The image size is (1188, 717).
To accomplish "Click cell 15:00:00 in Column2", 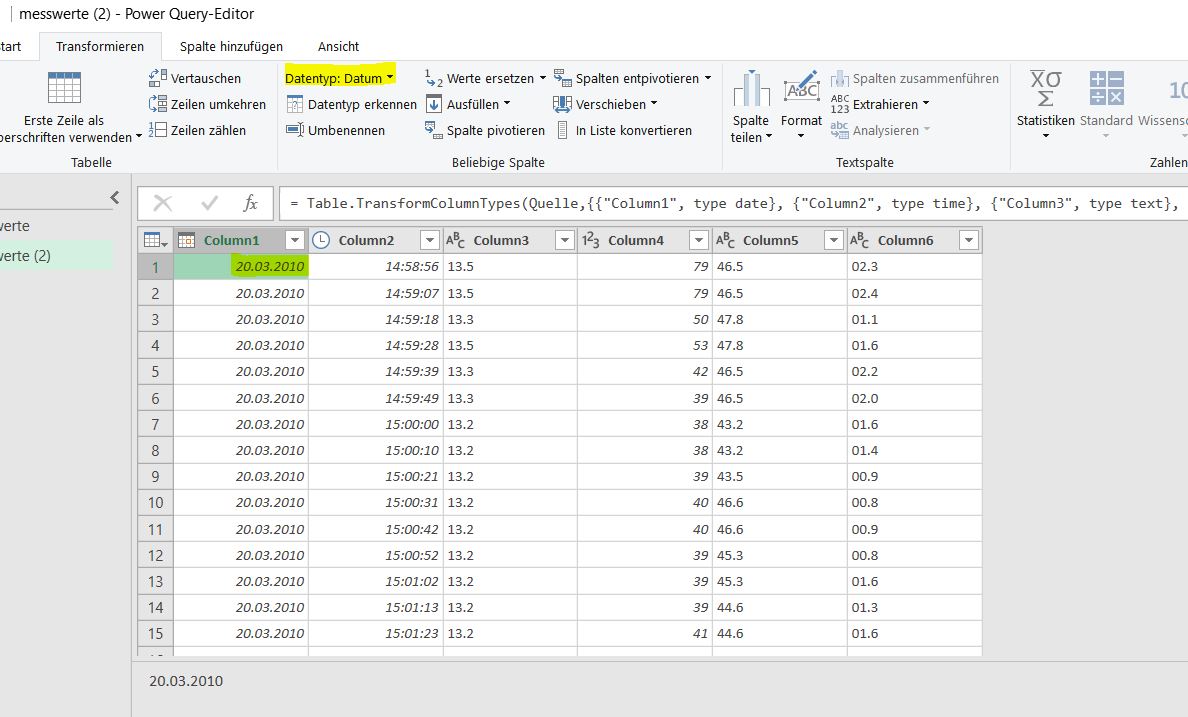I will tap(376, 424).
